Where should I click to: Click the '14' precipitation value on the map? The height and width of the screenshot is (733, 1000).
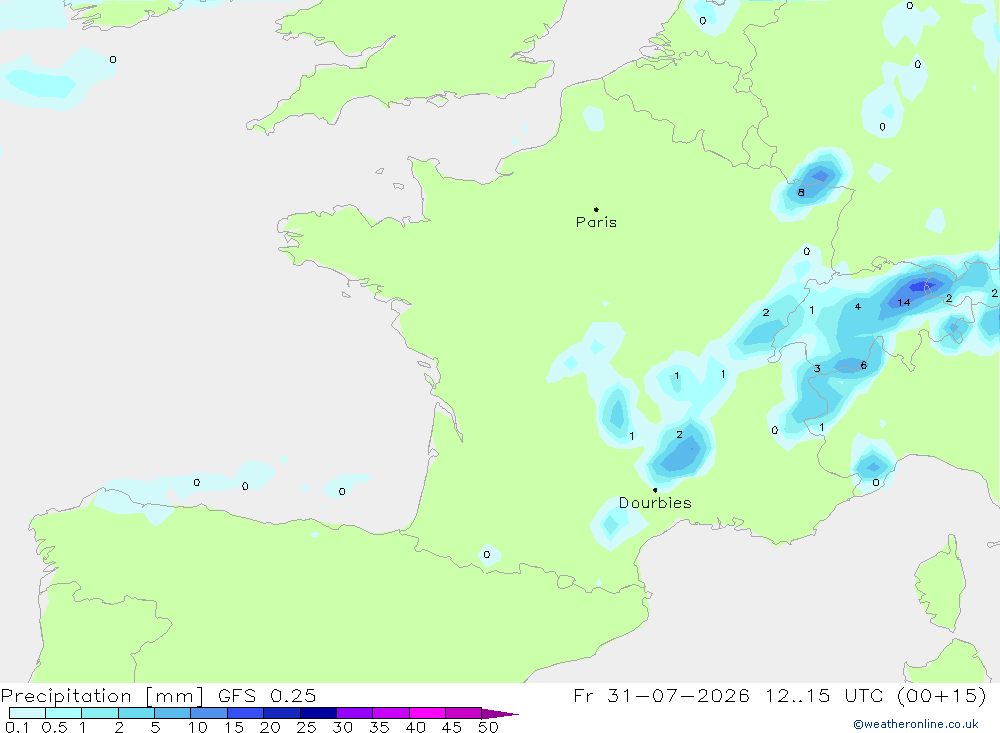(904, 302)
